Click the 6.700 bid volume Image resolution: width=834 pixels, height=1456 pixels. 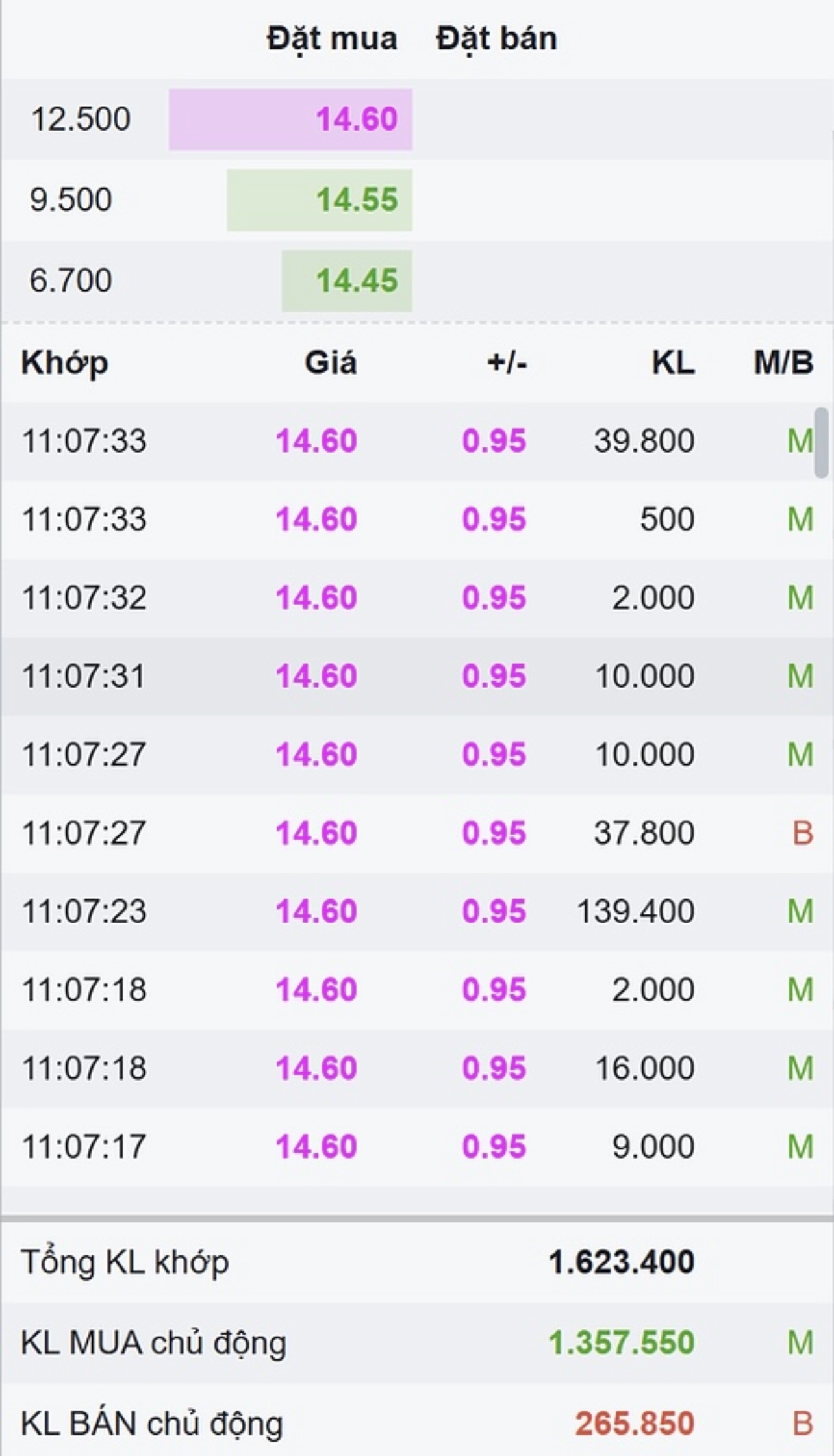pos(71,281)
